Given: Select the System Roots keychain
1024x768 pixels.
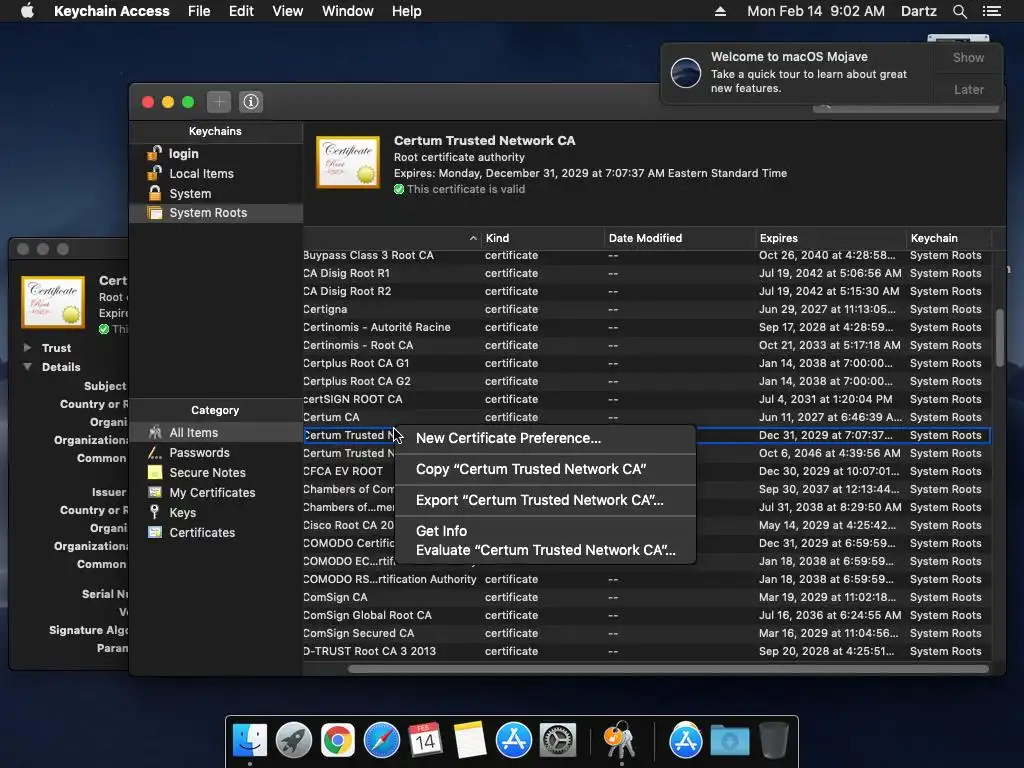Looking at the screenshot, I should [x=216, y=213].
